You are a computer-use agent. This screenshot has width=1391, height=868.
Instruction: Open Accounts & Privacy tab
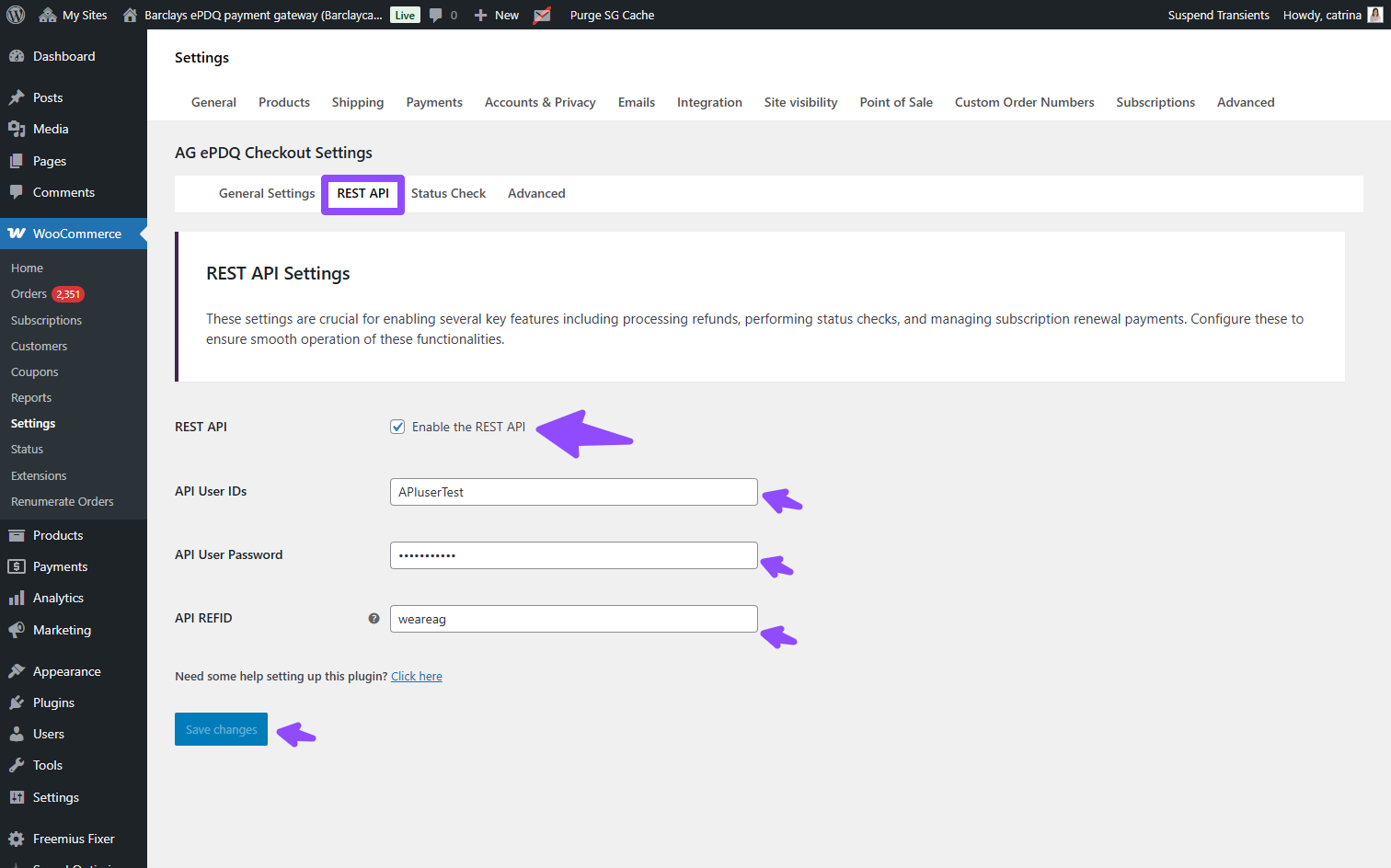tap(540, 102)
